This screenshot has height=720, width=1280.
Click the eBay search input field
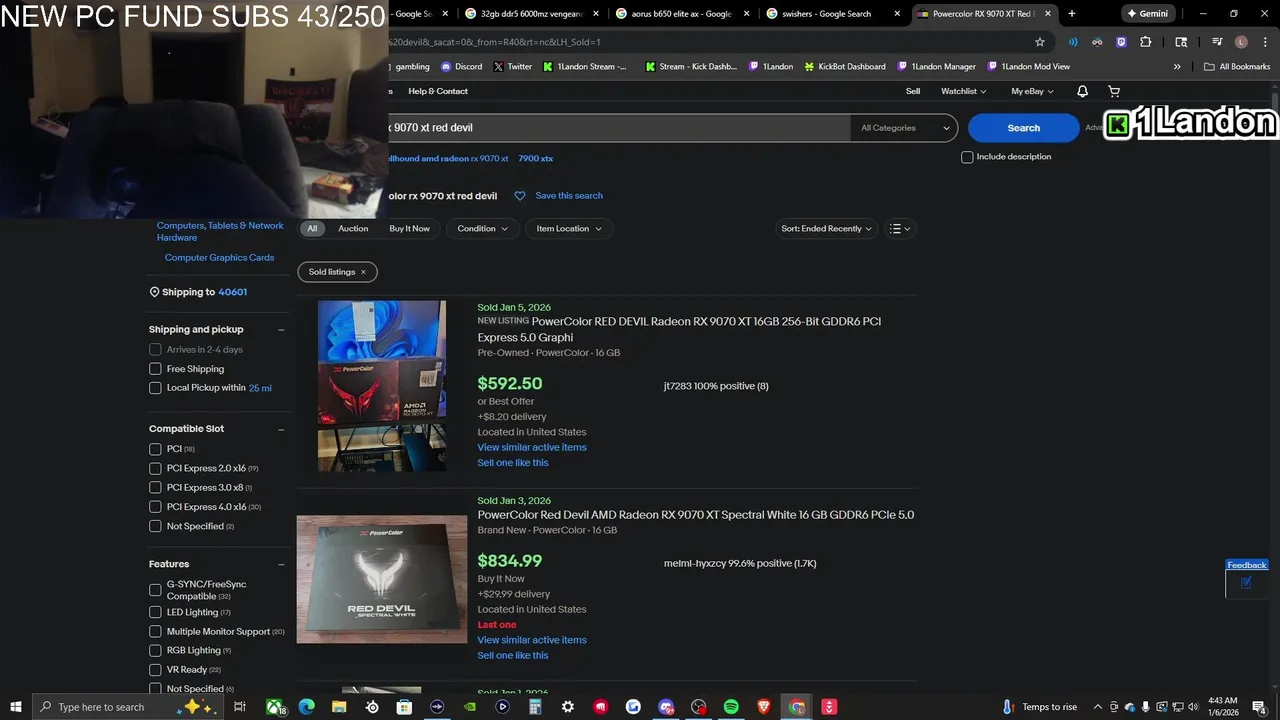pos(618,128)
